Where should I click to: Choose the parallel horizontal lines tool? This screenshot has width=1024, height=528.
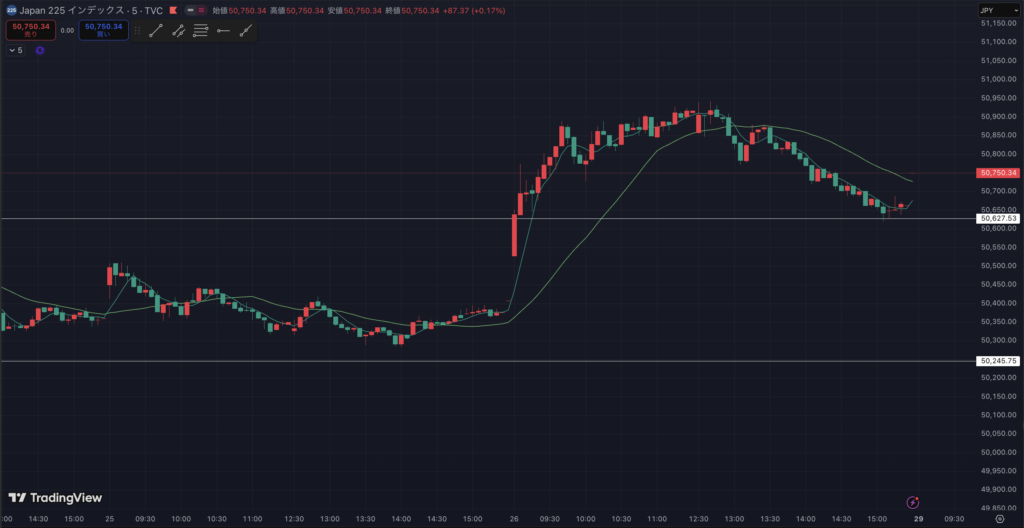click(x=200, y=31)
